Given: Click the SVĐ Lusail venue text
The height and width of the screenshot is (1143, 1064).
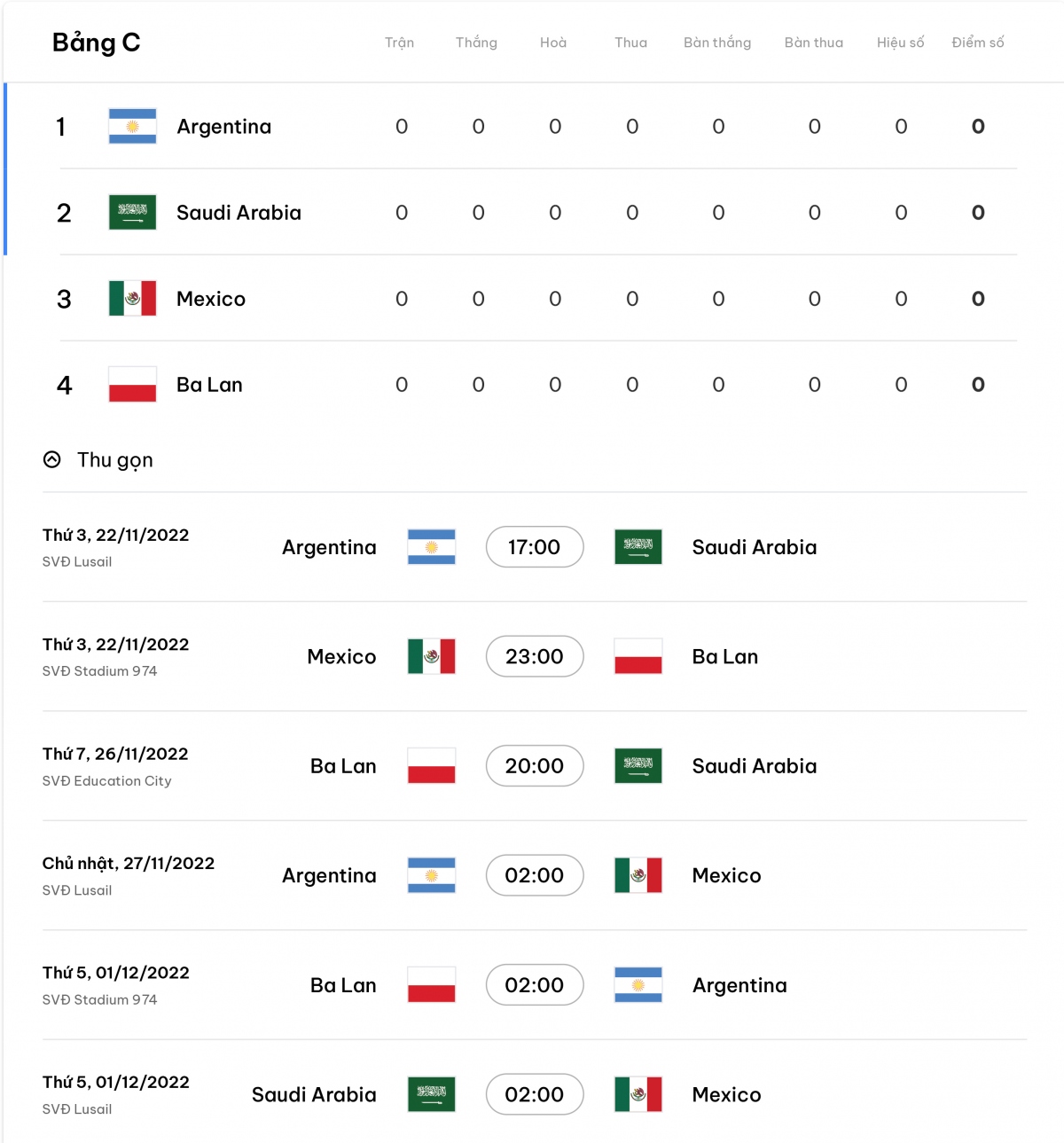Looking at the screenshot, I should 76,561.
